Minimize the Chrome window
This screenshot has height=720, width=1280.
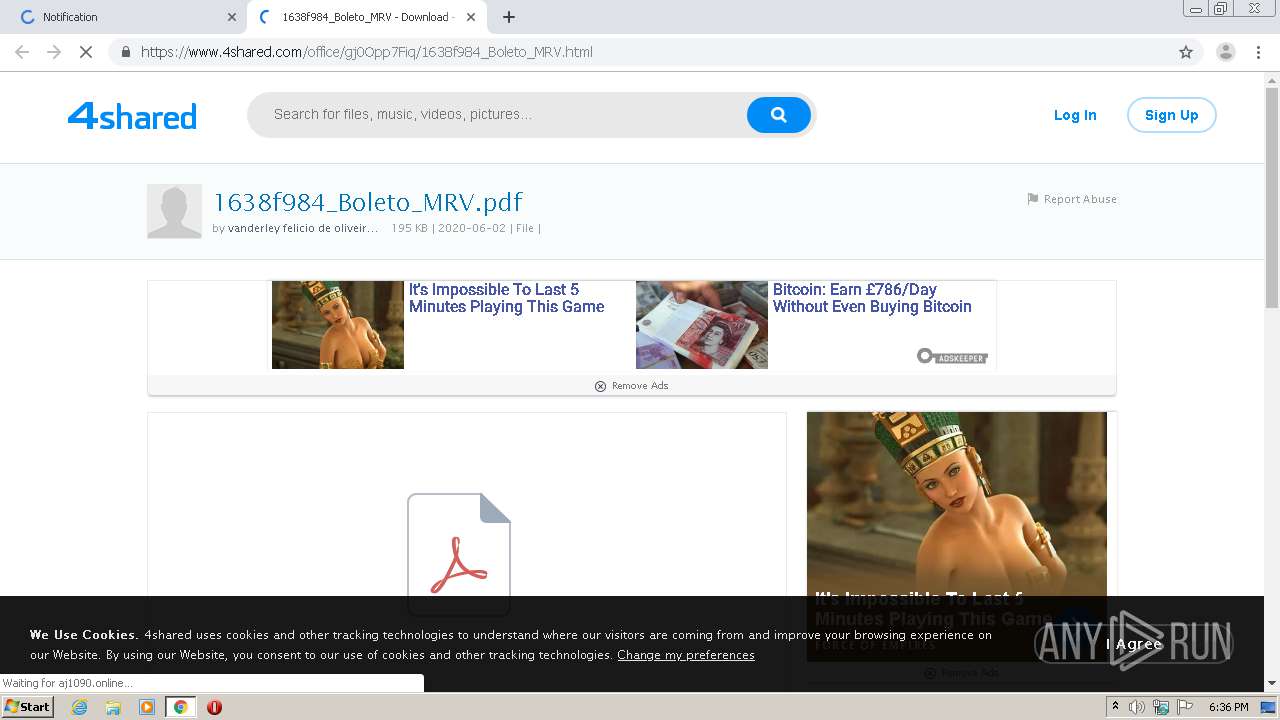[1196, 9]
